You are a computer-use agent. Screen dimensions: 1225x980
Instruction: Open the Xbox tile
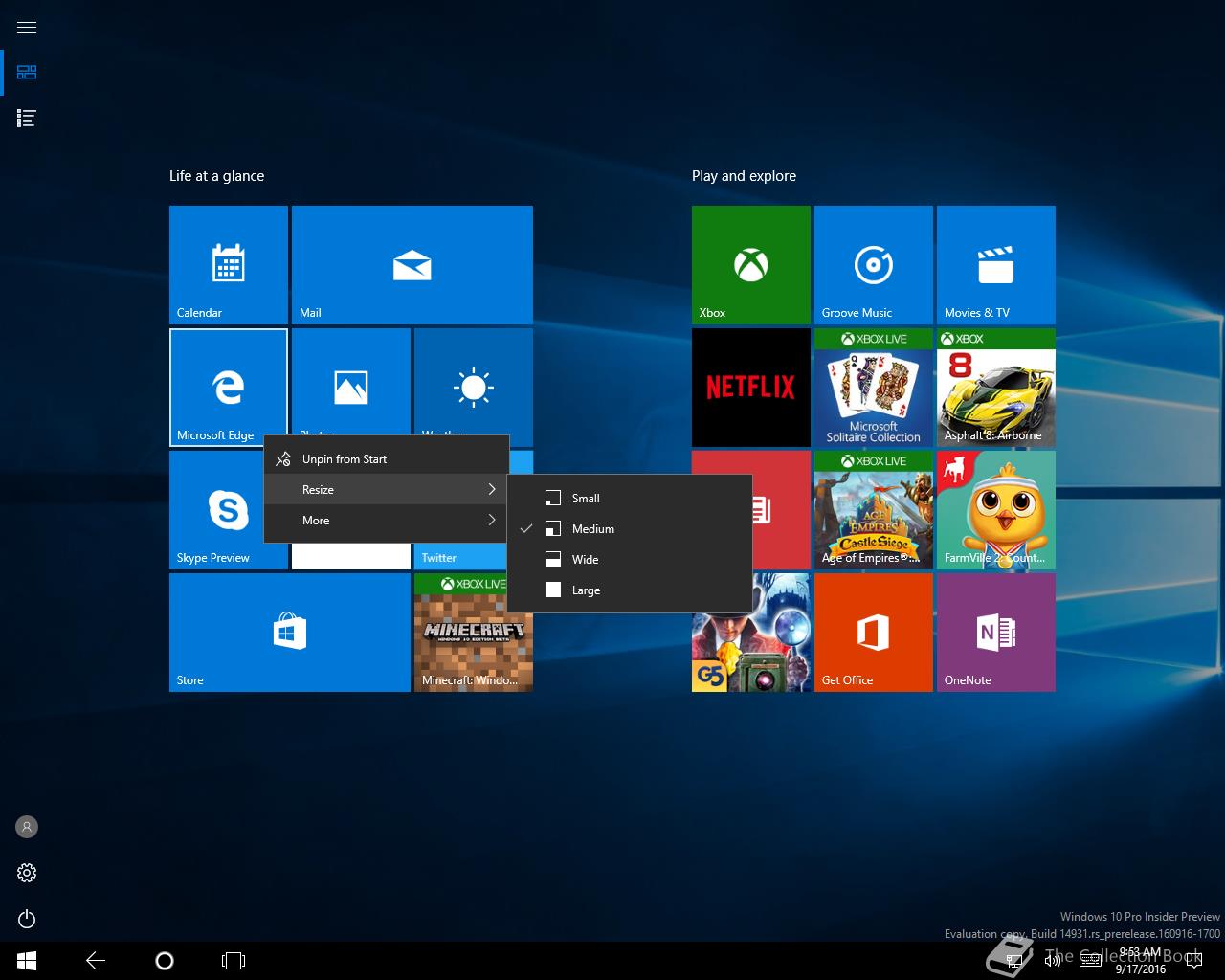coord(751,265)
